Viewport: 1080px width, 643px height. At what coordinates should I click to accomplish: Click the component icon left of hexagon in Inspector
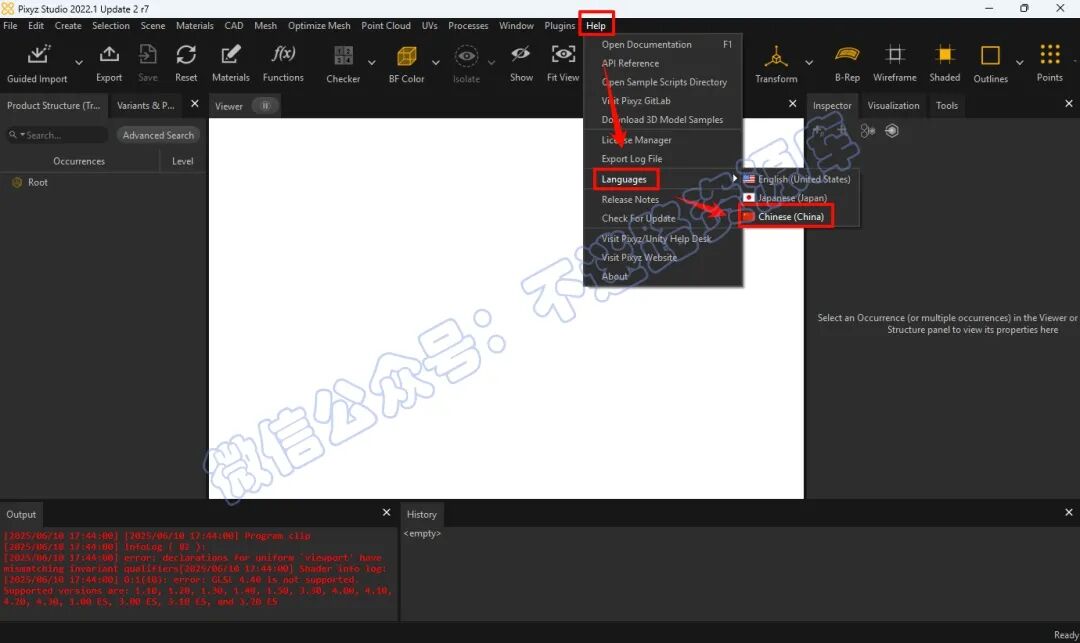click(867, 131)
